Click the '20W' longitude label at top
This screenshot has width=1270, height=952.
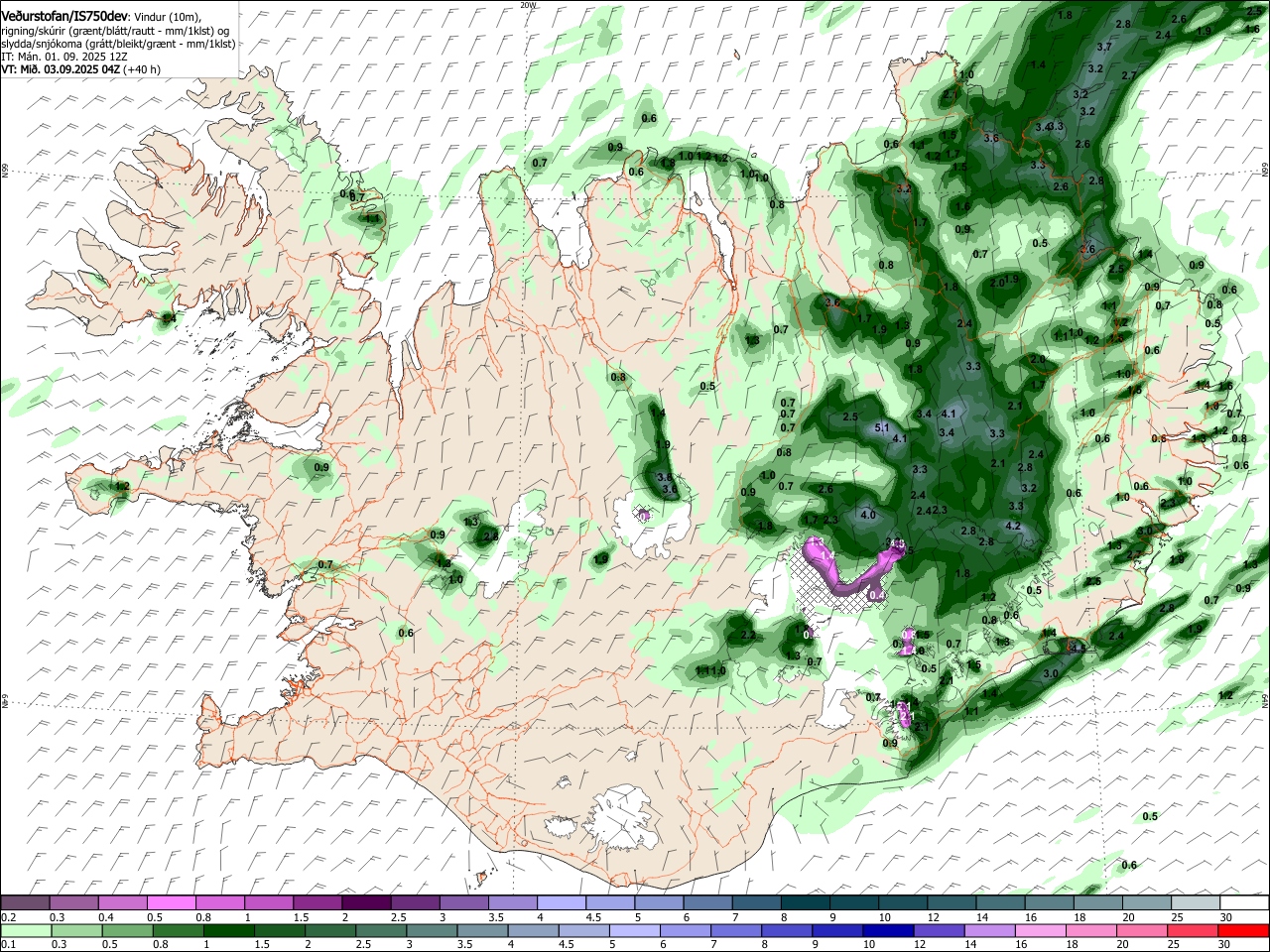pyautogui.click(x=528, y=5)
